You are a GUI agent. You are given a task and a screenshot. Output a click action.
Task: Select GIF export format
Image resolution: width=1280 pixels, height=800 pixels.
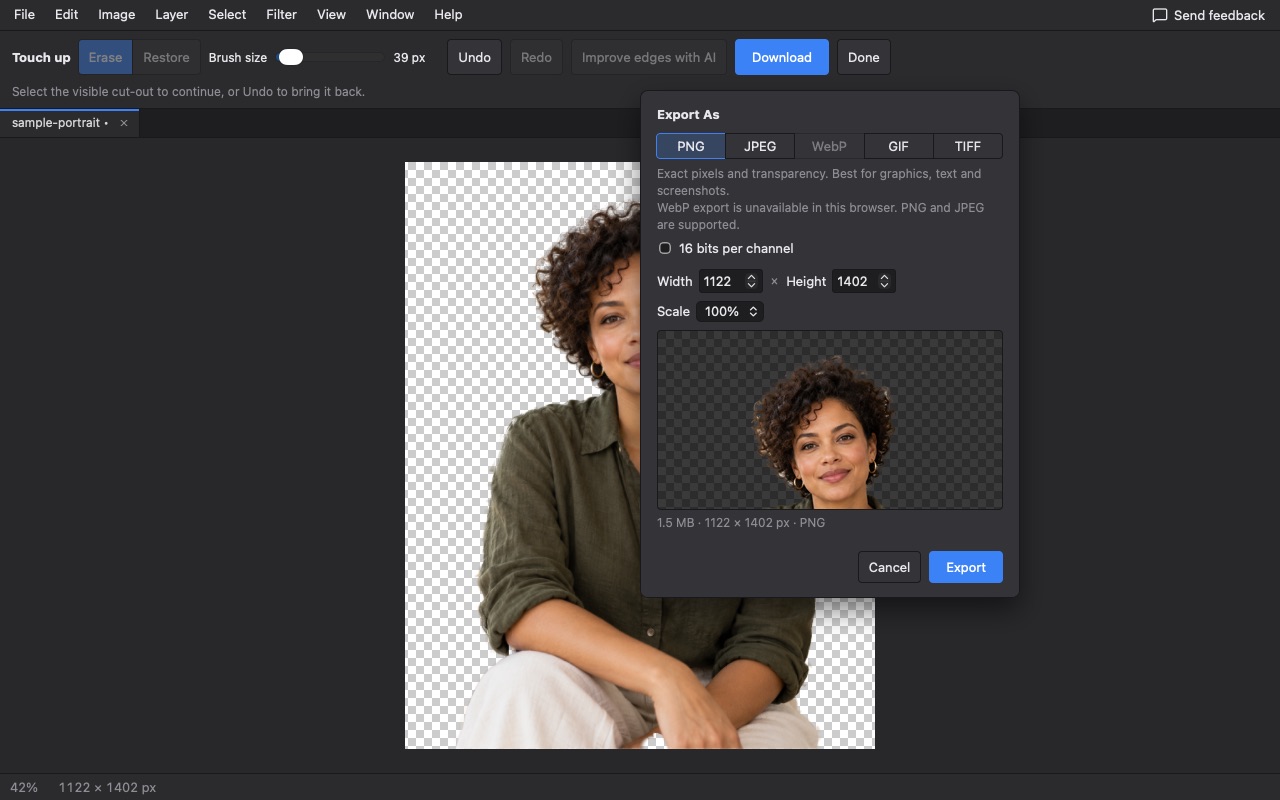(x=898, y=146)
